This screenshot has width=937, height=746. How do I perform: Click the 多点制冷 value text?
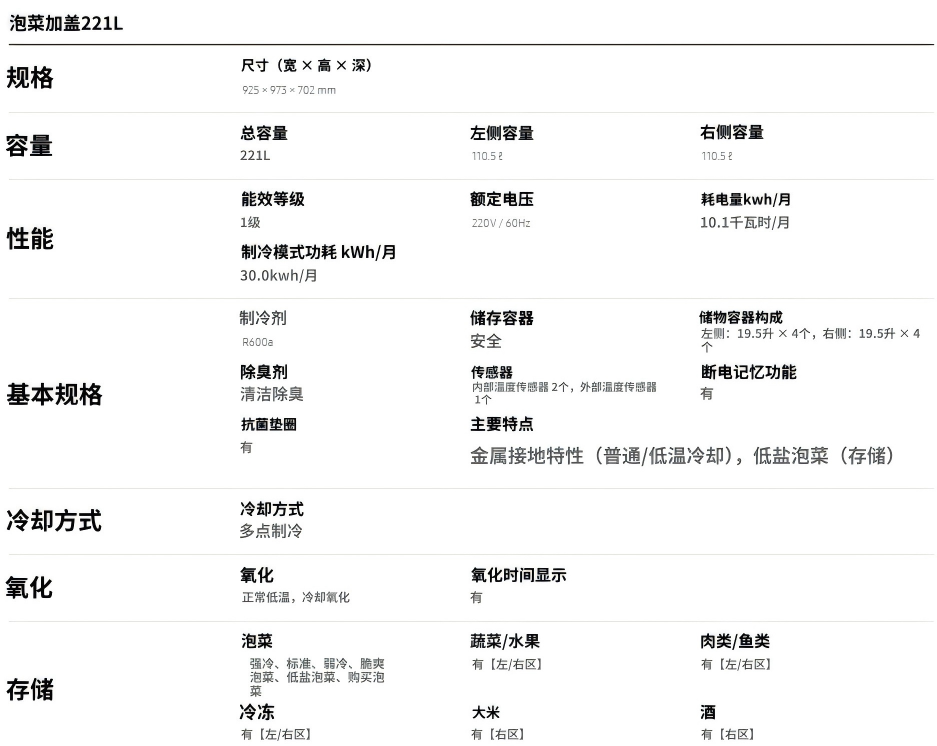click(271, 531)
